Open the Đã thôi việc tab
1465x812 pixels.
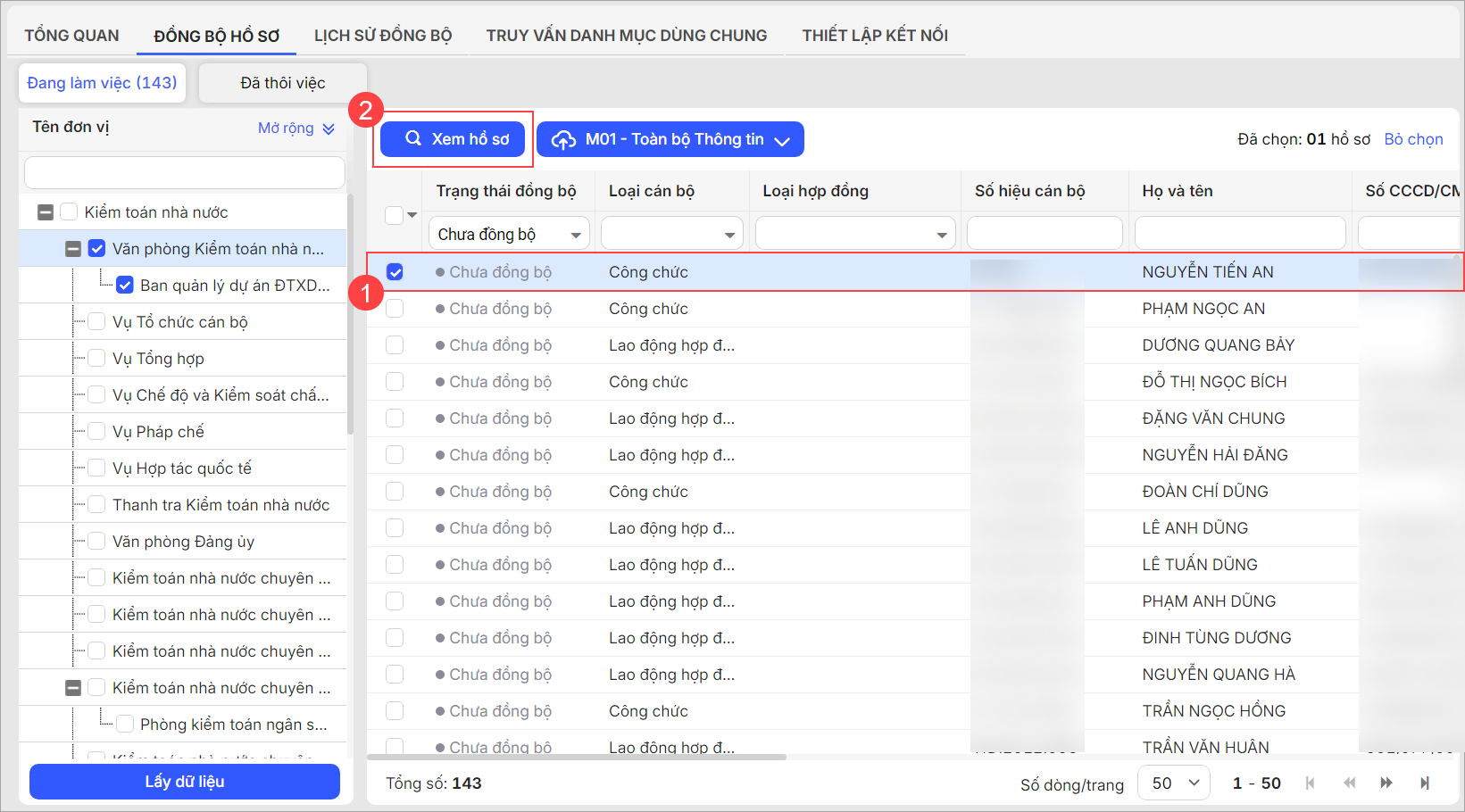point(282,83)
